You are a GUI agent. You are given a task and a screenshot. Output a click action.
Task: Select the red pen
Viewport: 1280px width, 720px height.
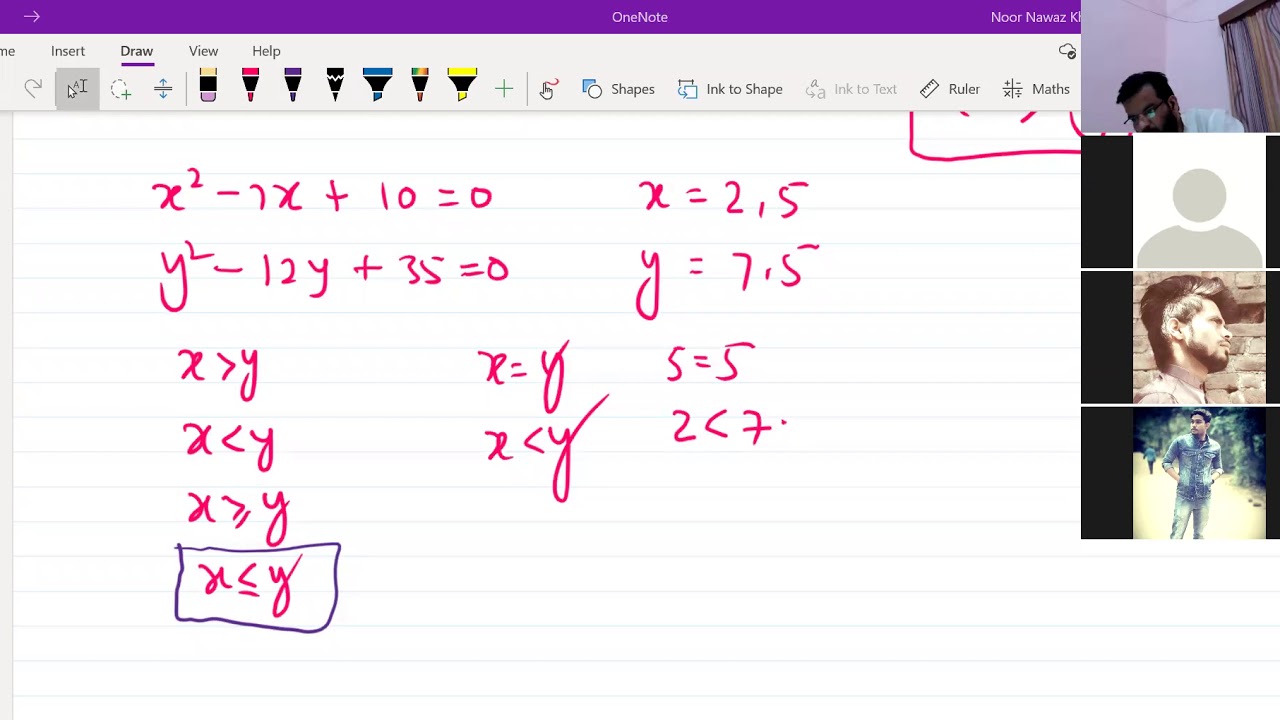point(250,87)
